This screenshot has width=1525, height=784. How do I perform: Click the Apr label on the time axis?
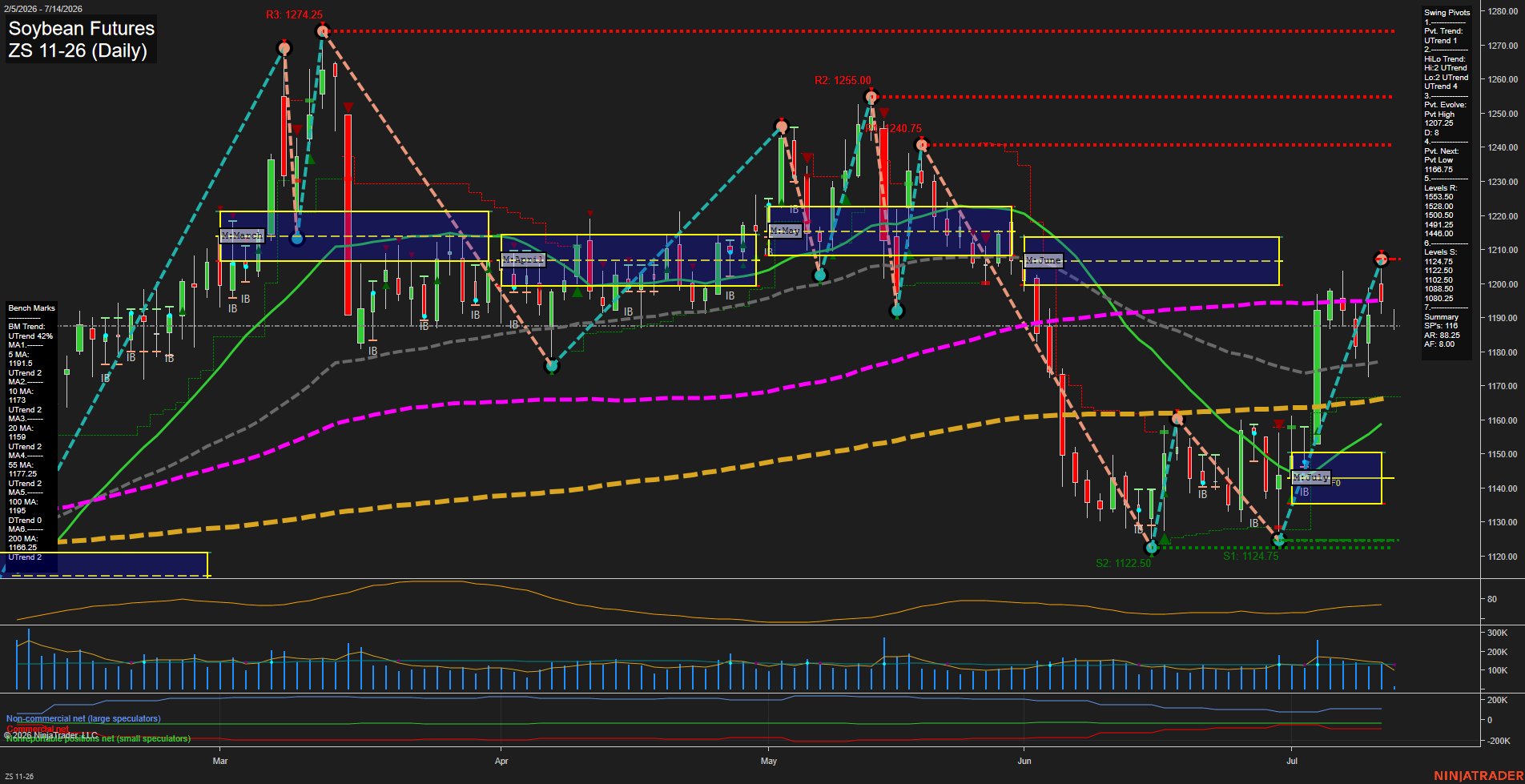[501, 761]
